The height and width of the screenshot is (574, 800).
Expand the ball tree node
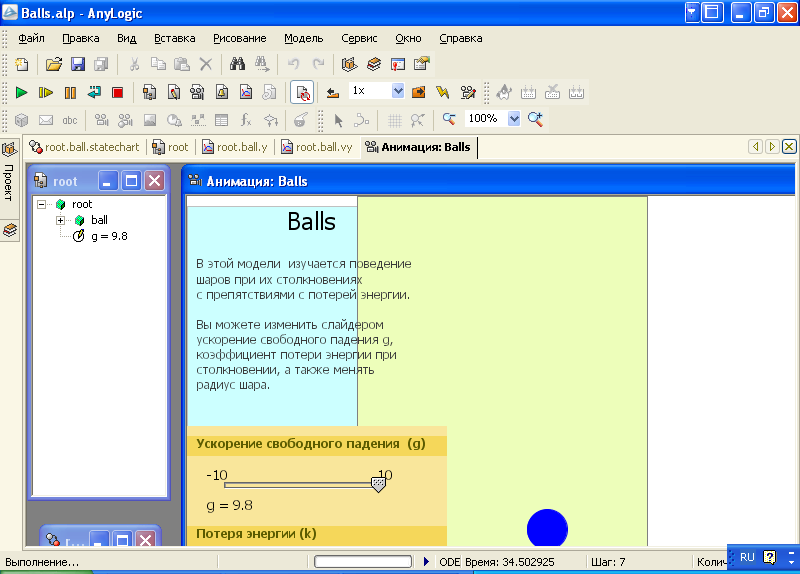coord(61,220)
